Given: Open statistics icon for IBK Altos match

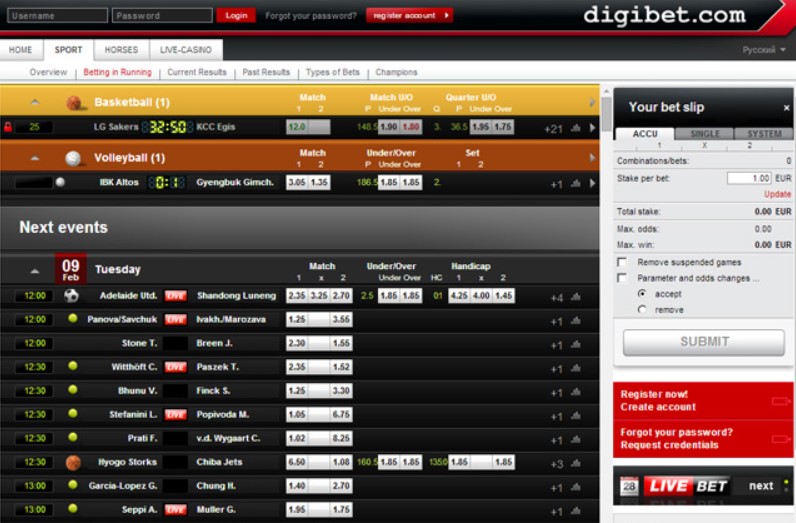Looking at the screenshot, I should [575, 183].
